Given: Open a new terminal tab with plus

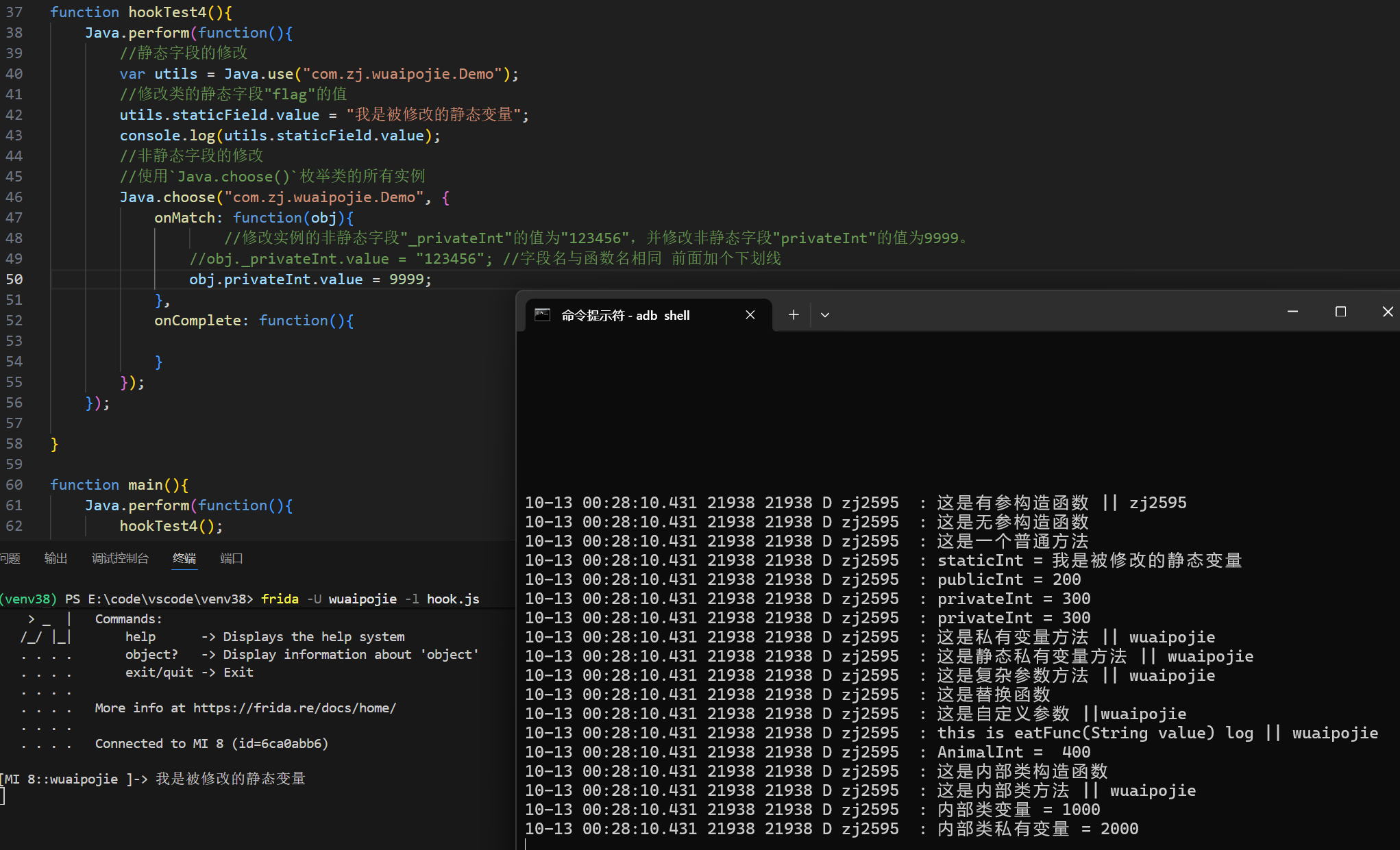Looking at the screenshot, I should (794, 315).
